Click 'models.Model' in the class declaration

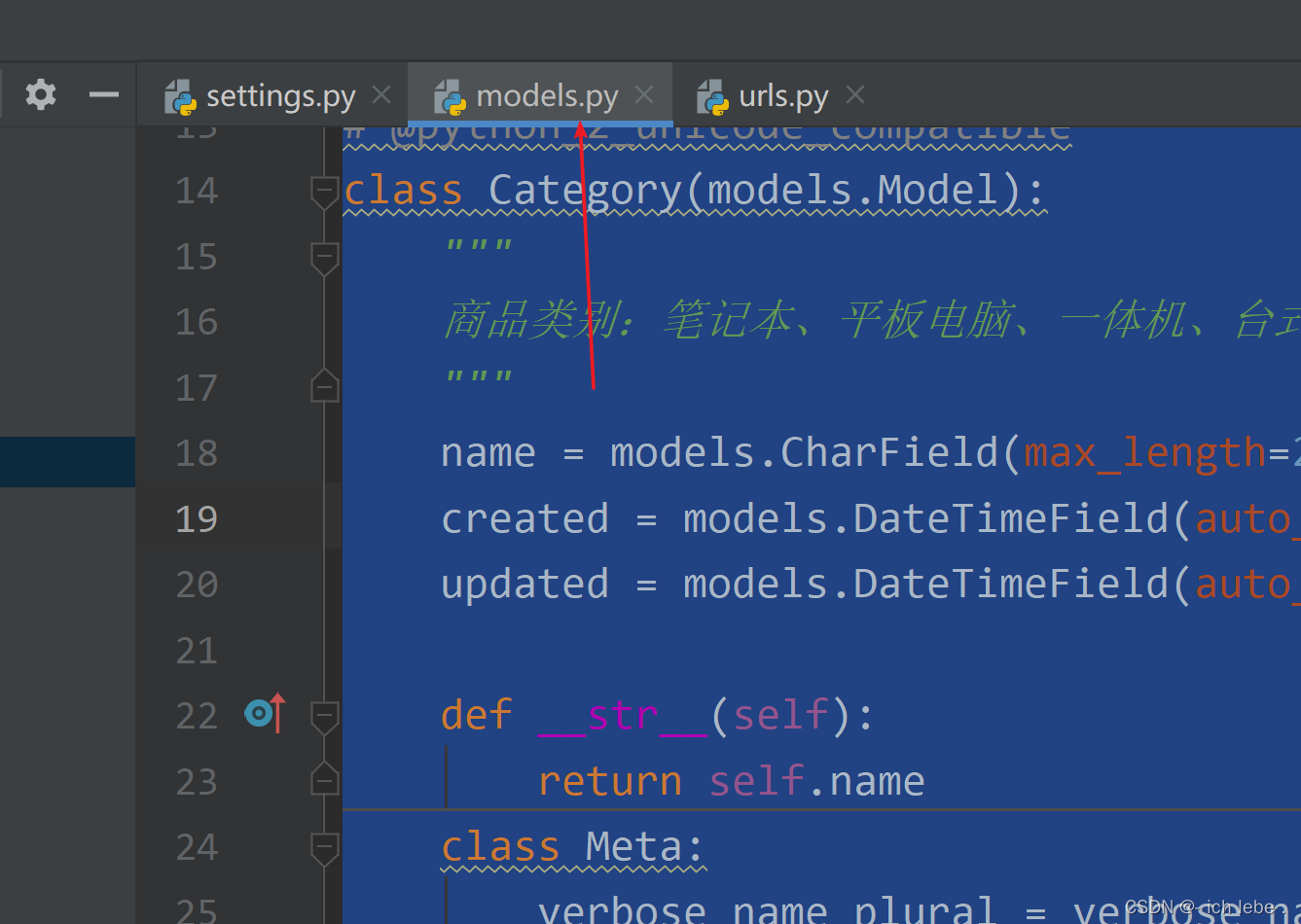852,190
